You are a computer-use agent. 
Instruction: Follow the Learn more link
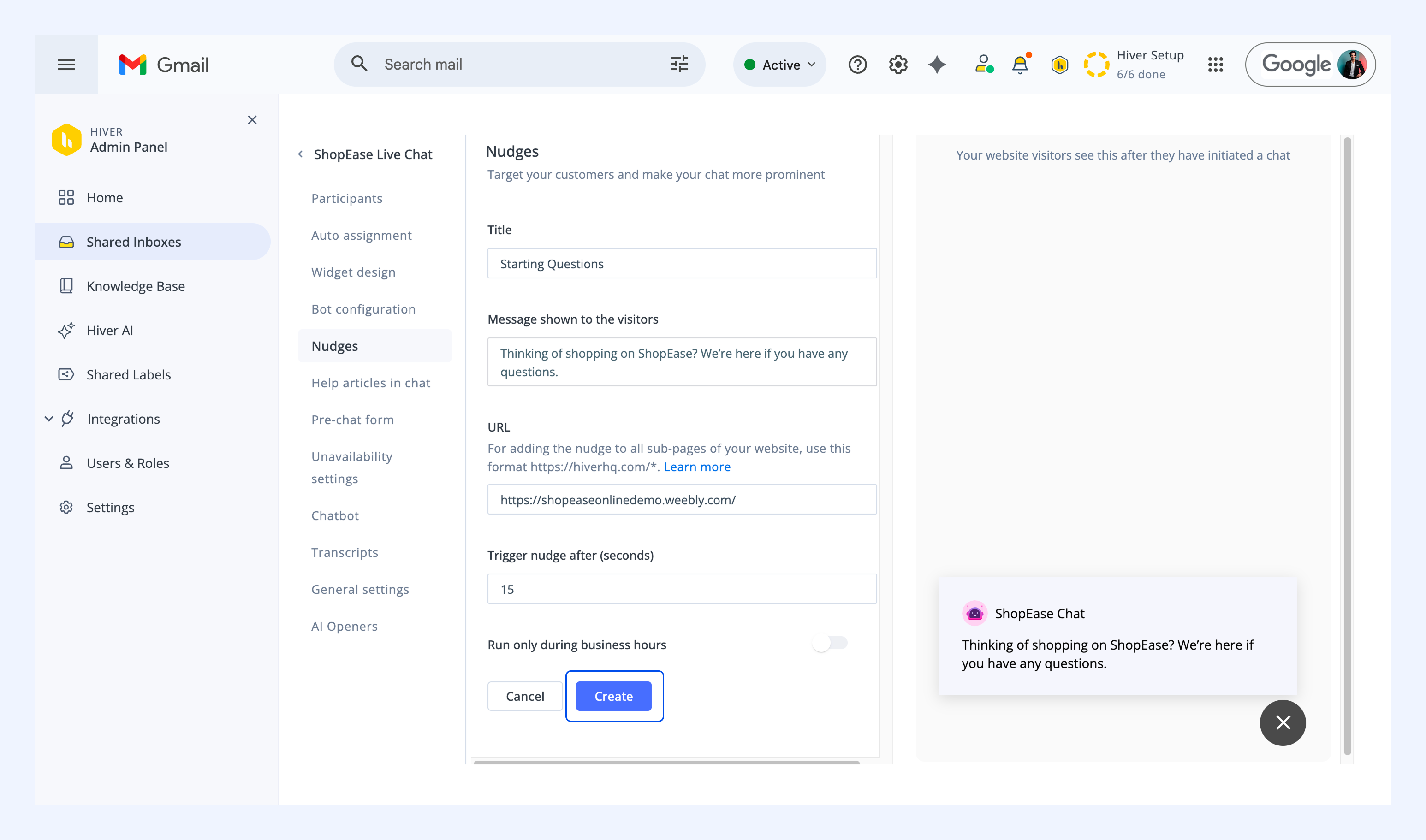tap(697, 467)
